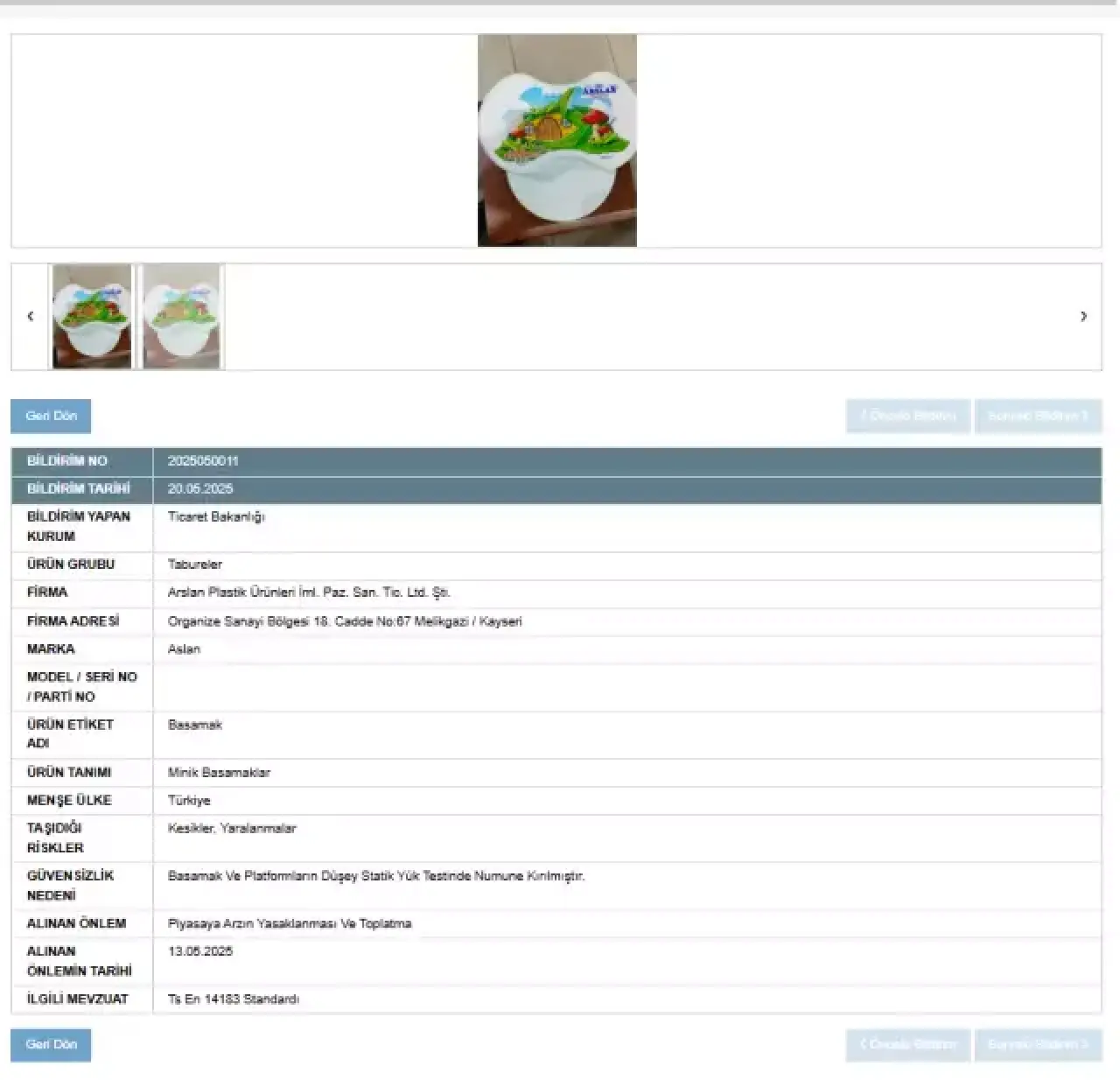This screenshot has height=1080, width=1120.
Task: Click the bottom Sonraki Bildirim button
Action: coord(1038,1044)
